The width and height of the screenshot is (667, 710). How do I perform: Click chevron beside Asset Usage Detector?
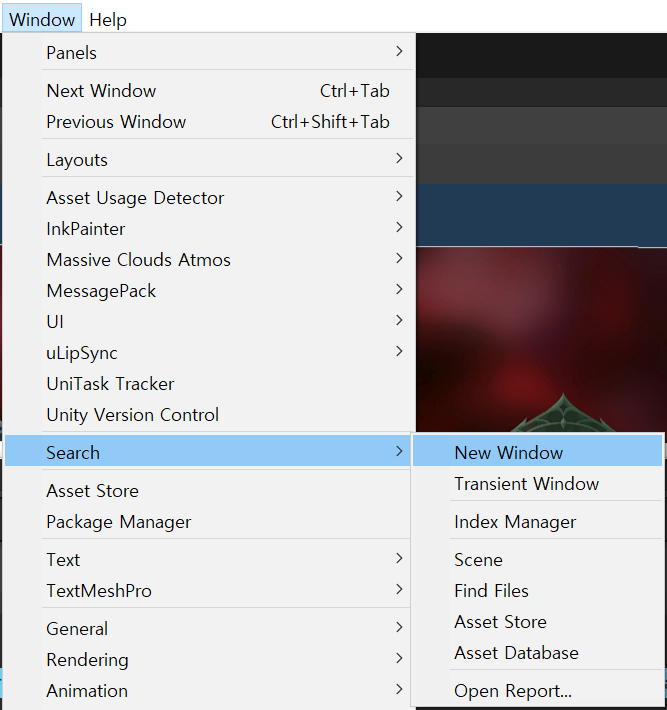399,196
